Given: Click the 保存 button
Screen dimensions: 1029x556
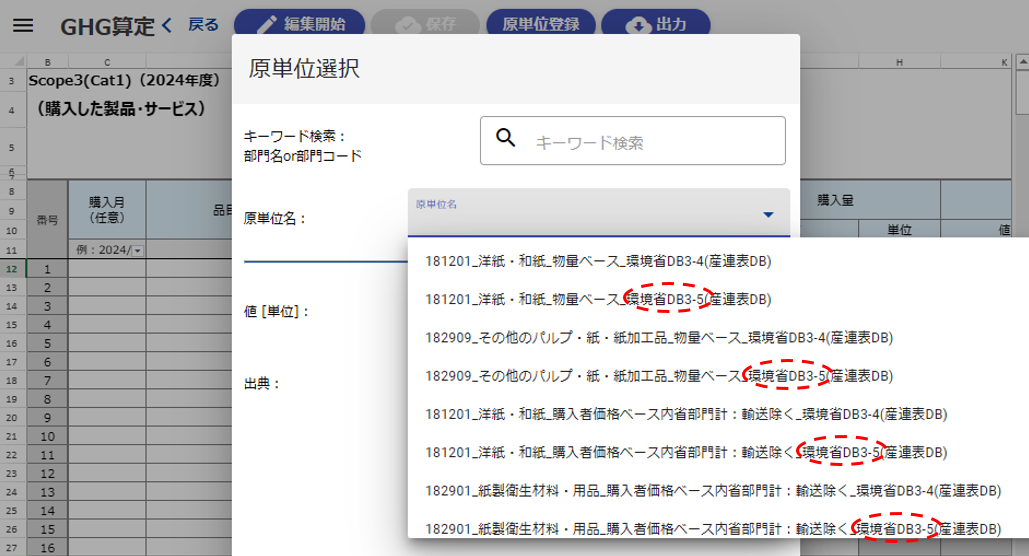Looking at the screenshot, I should tap(424, 25).
